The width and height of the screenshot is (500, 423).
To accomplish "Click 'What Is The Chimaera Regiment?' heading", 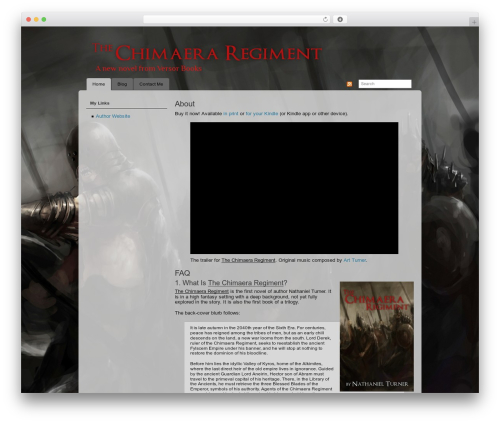I will (231, 283).
